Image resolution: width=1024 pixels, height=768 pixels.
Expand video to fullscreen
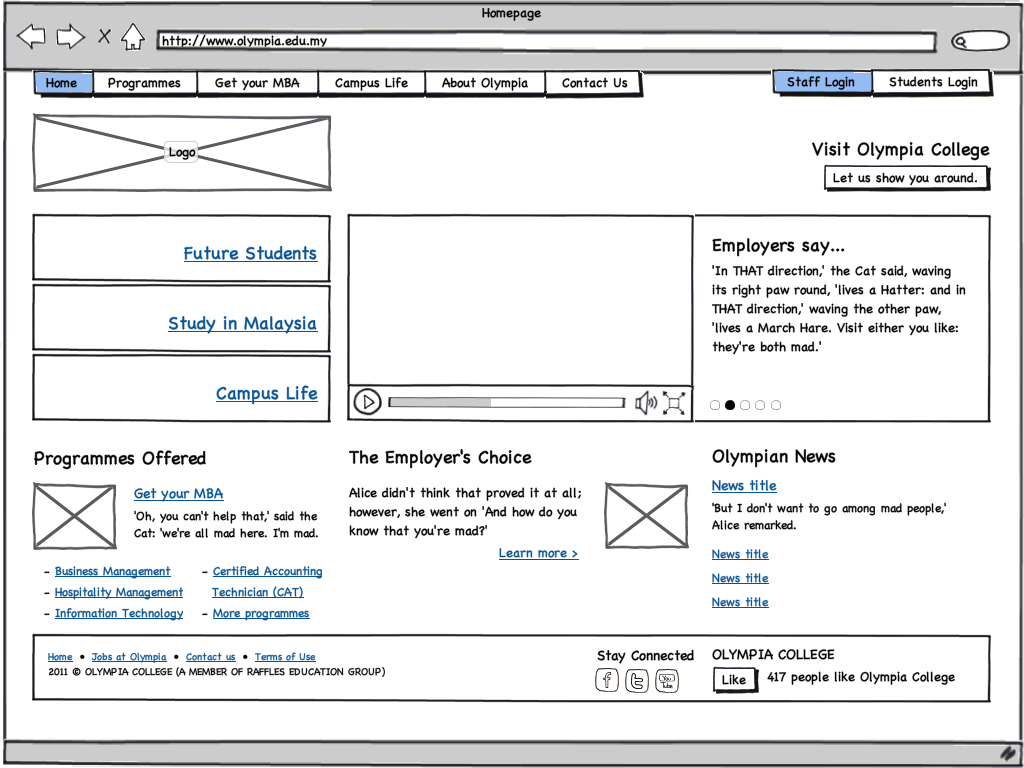(674, 403)
